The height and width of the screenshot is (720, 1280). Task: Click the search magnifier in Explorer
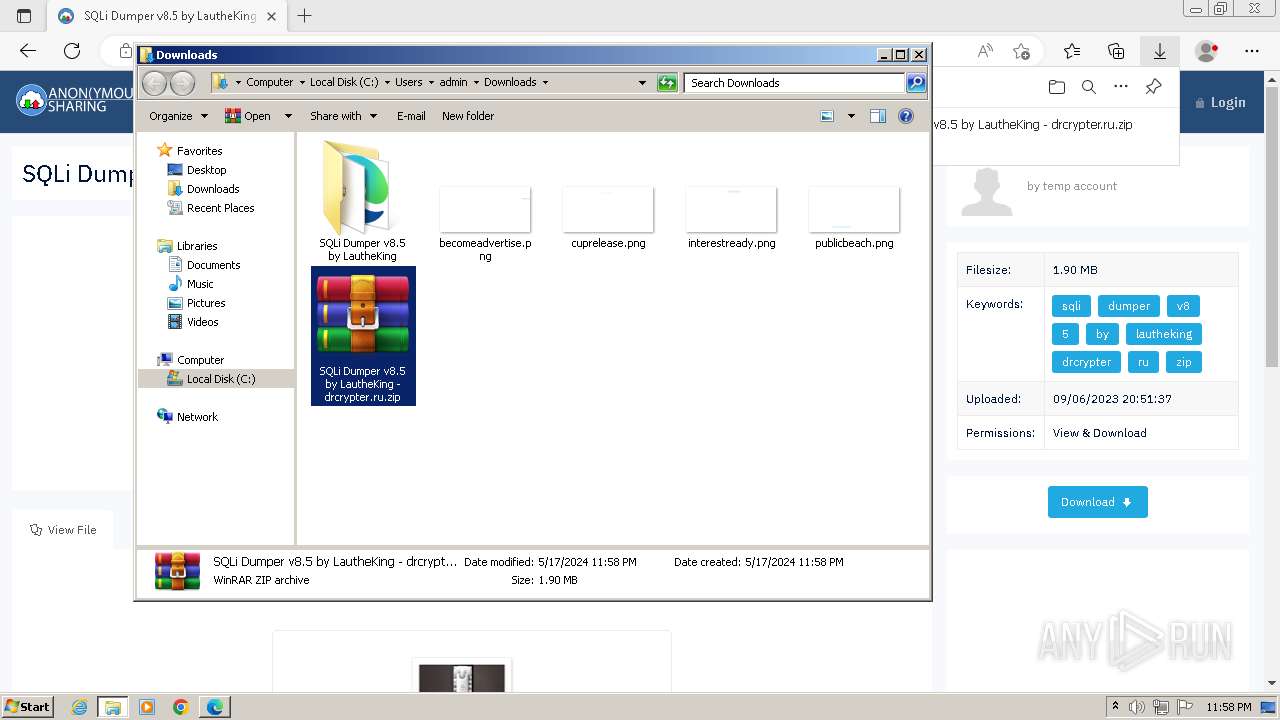point(916,83)
